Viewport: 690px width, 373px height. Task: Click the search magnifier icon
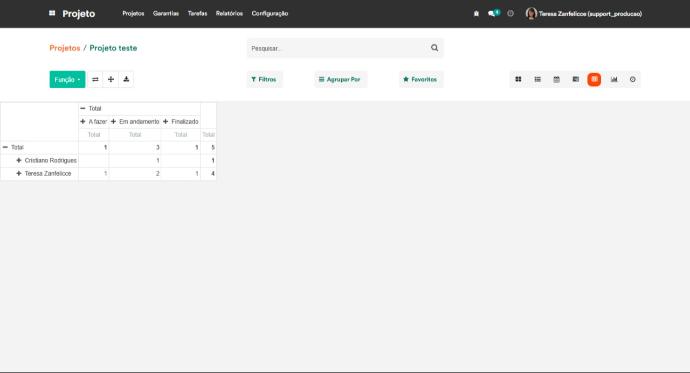(x=434, y=48)
